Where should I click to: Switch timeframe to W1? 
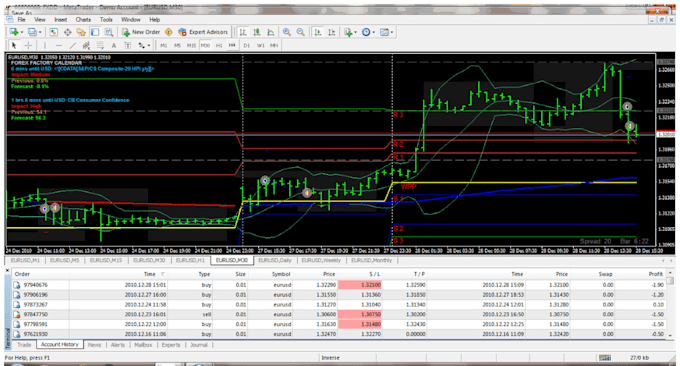[261, 45]
